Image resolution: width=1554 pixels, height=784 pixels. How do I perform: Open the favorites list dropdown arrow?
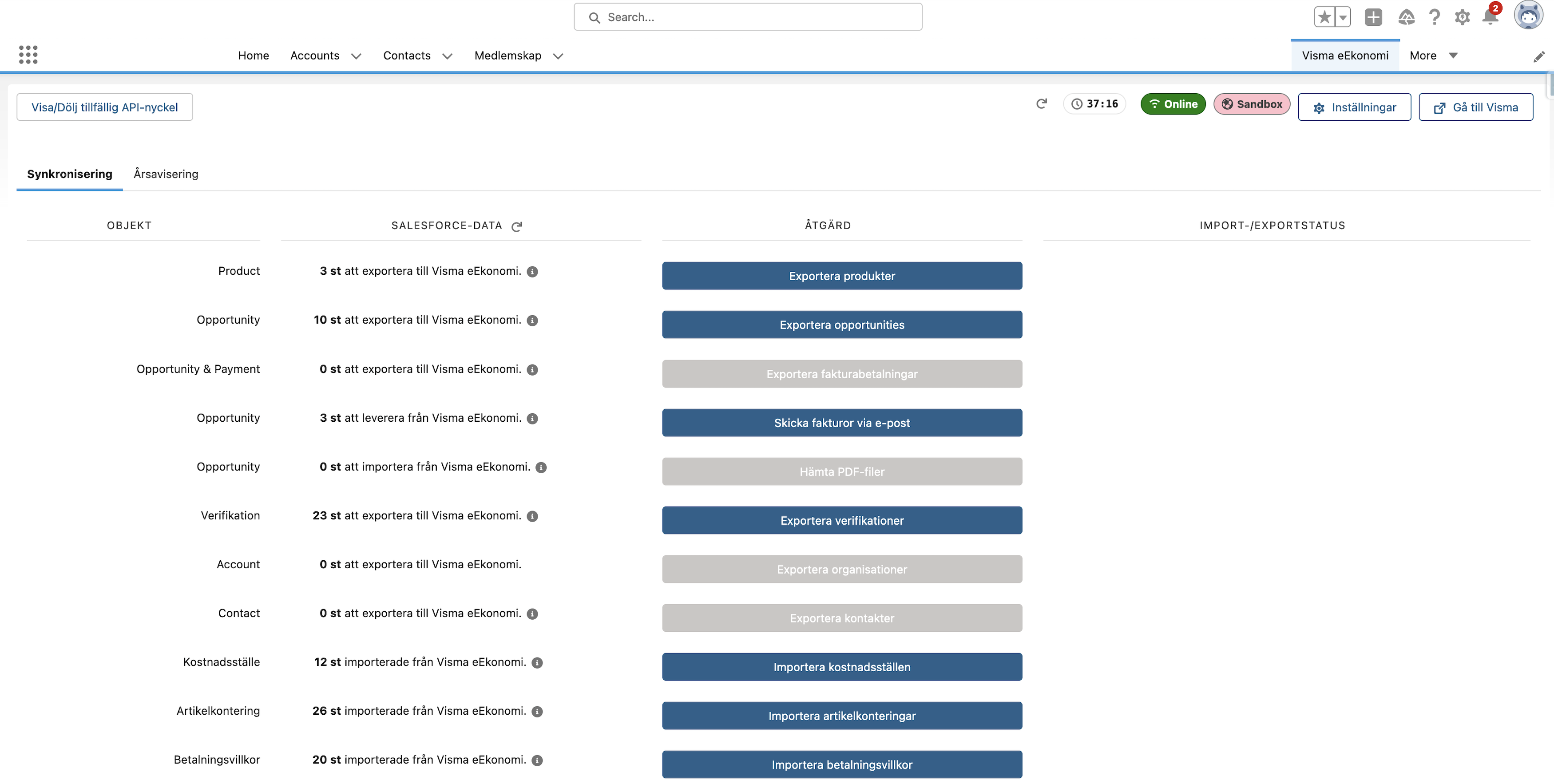1343,17
